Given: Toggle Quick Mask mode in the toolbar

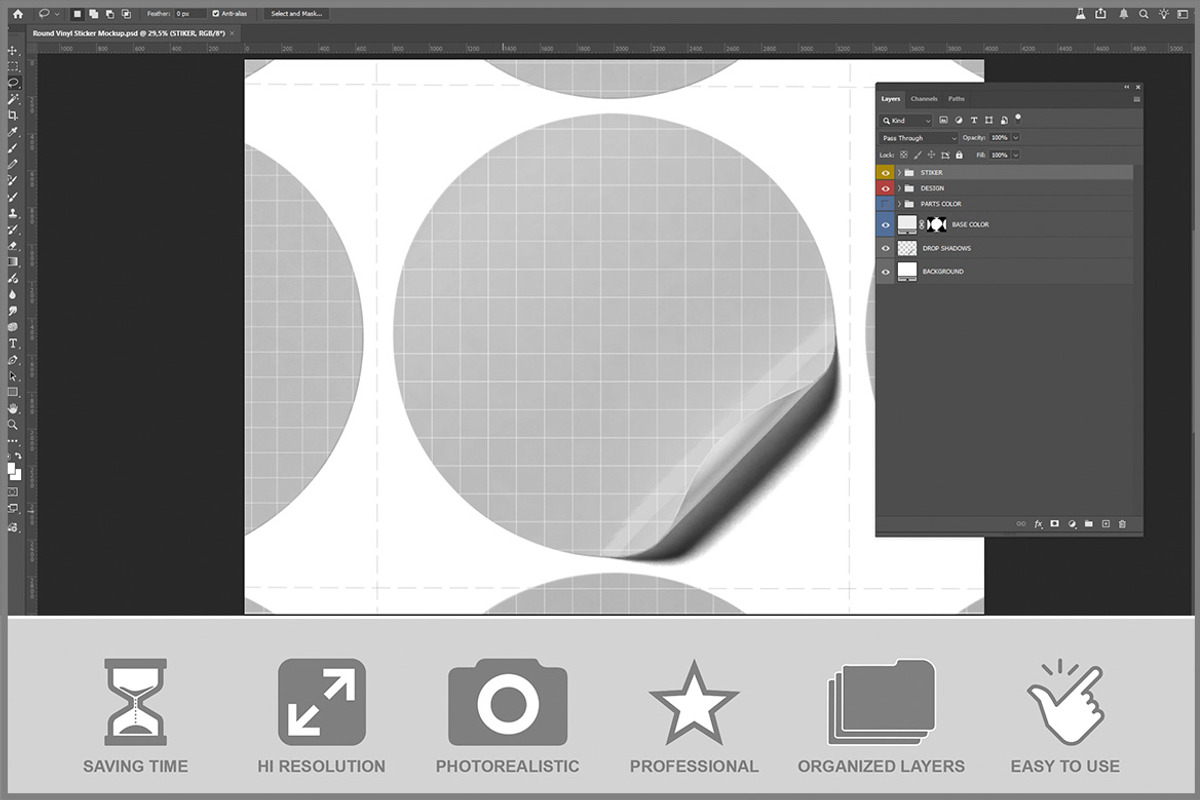Looking at the screenshot, I should click(x=13, y=492).
